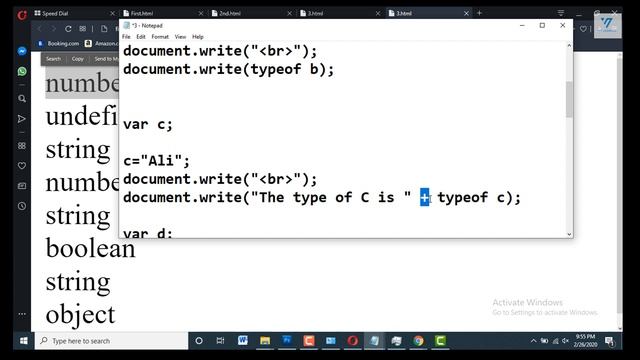Click Notepad scrollbar down arrow
640x360 pixels.
(x=569, y=234)
